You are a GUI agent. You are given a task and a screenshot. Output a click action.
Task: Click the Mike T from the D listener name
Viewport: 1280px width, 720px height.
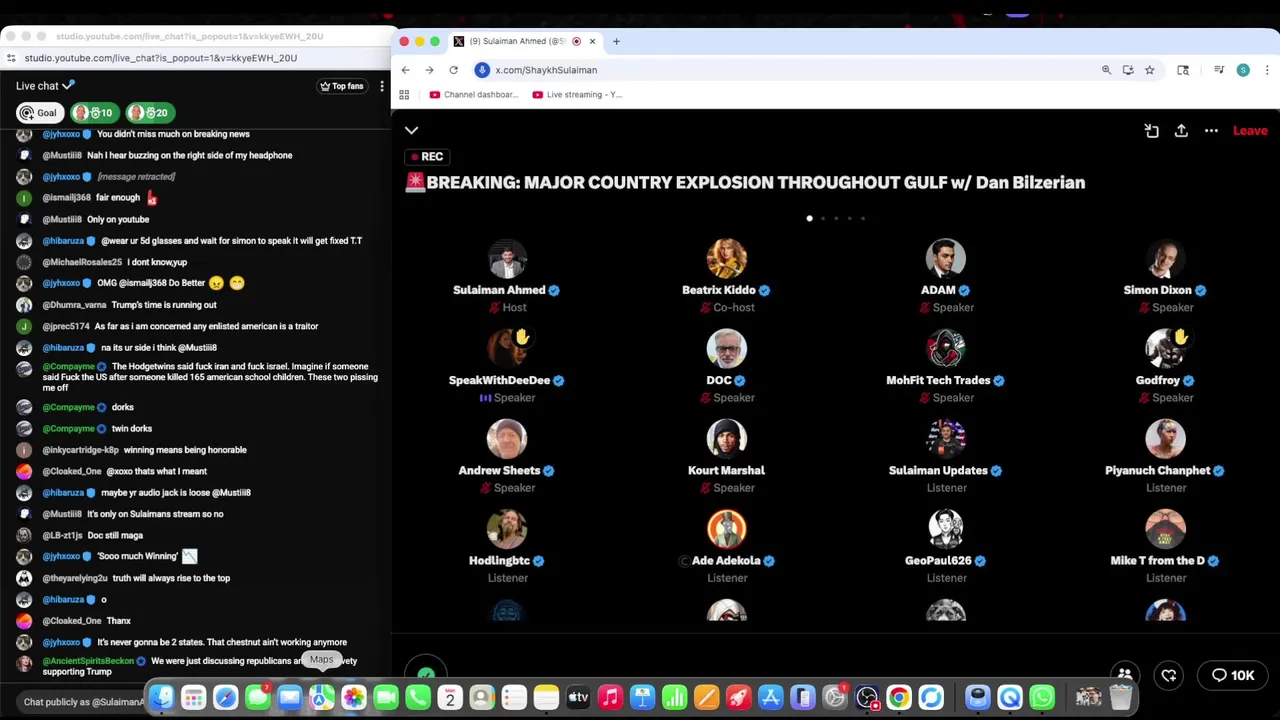[1157, 560]
